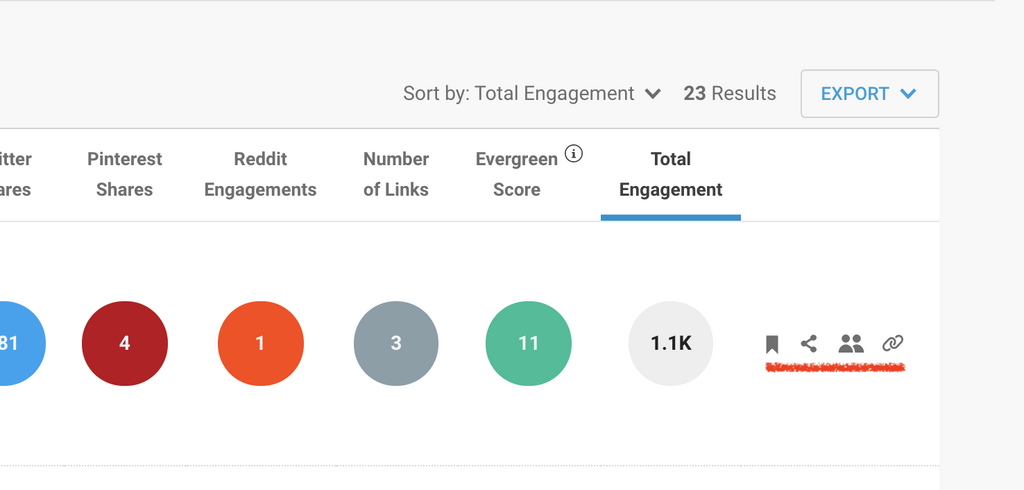Click the Total Engagement column header
Screen dimensions: 1024x490
tap(670, 174)
